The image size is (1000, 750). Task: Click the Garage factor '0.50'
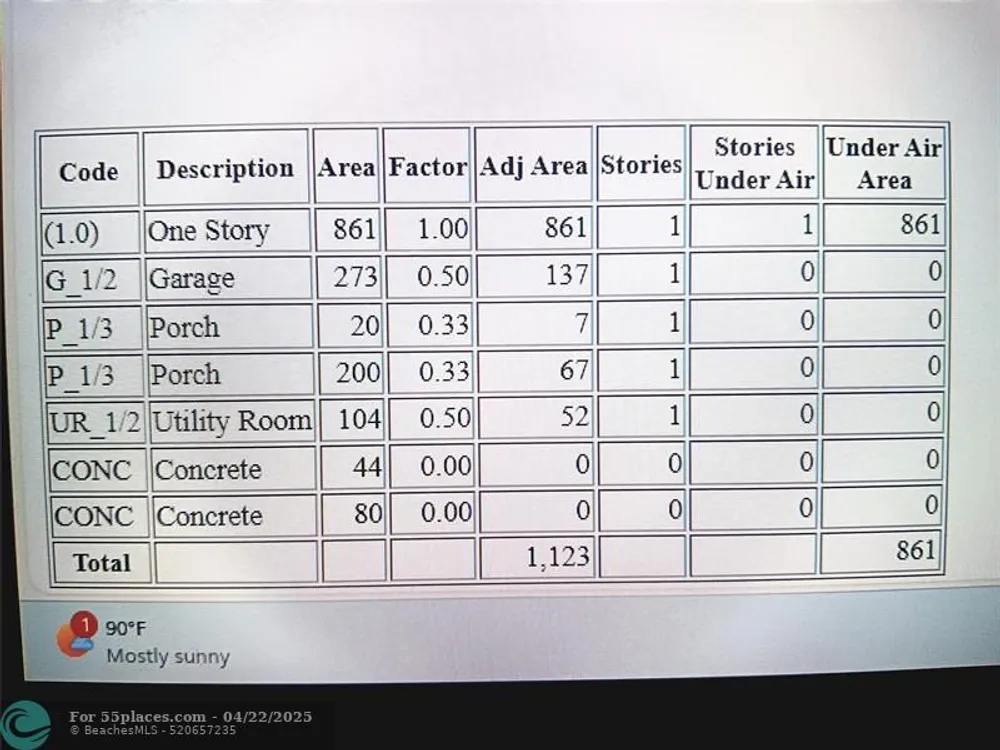430,276
